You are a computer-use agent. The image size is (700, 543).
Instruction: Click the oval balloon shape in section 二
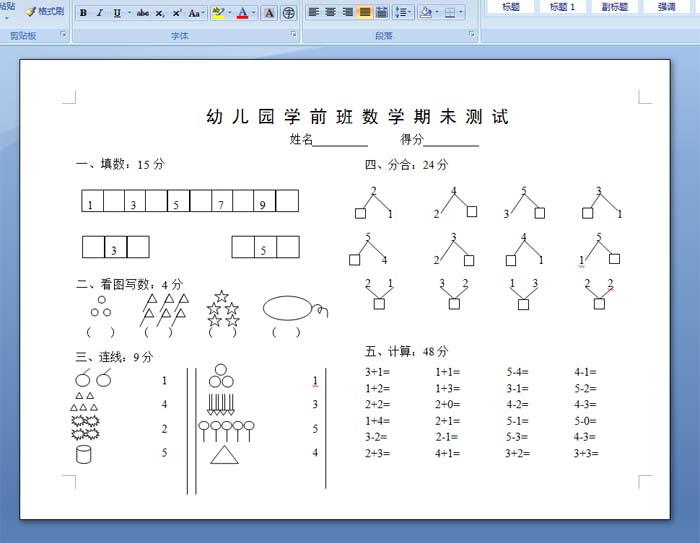288,308
